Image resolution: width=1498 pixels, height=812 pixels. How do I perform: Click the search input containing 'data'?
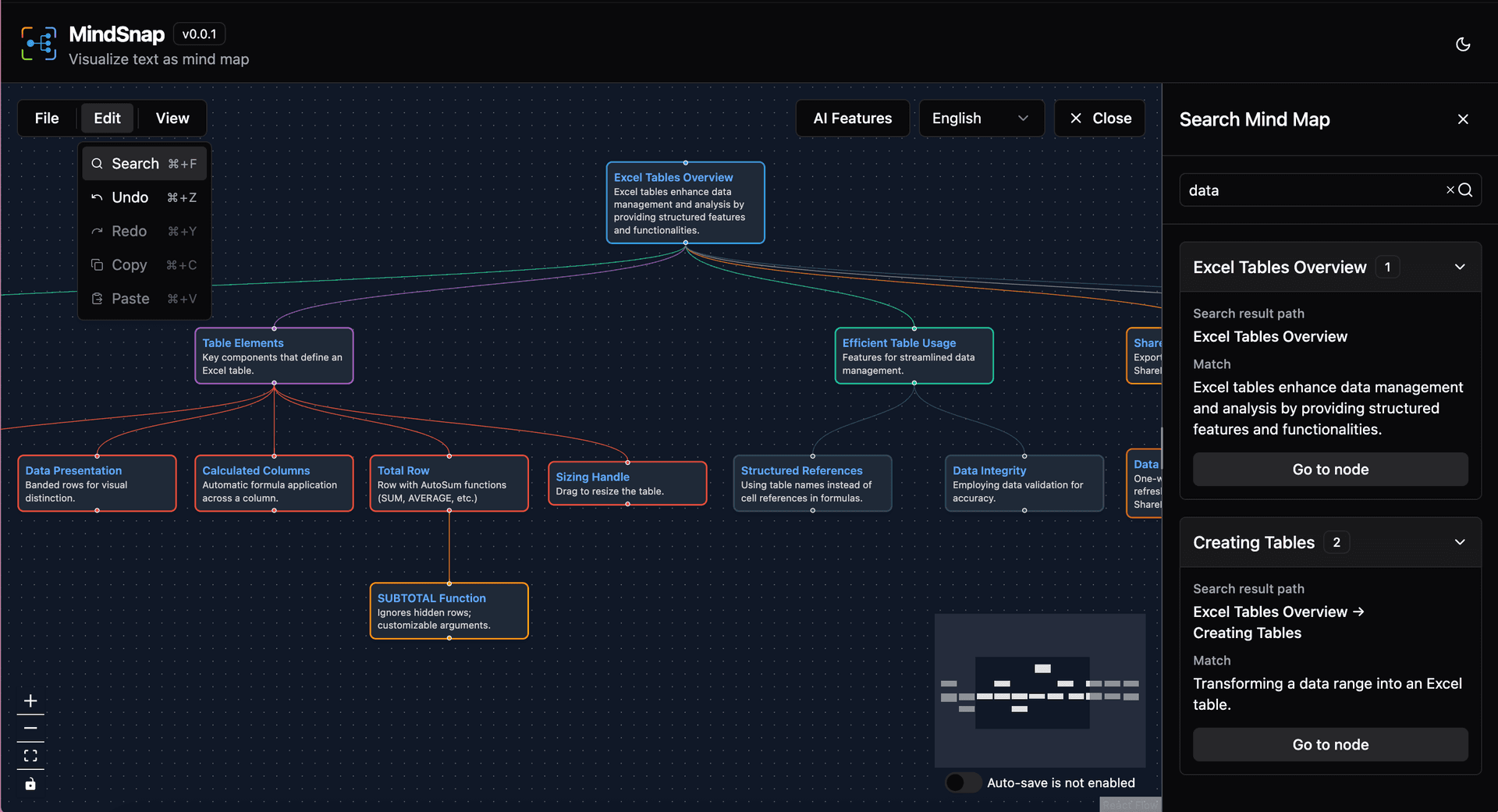(x=1311, y=190)
